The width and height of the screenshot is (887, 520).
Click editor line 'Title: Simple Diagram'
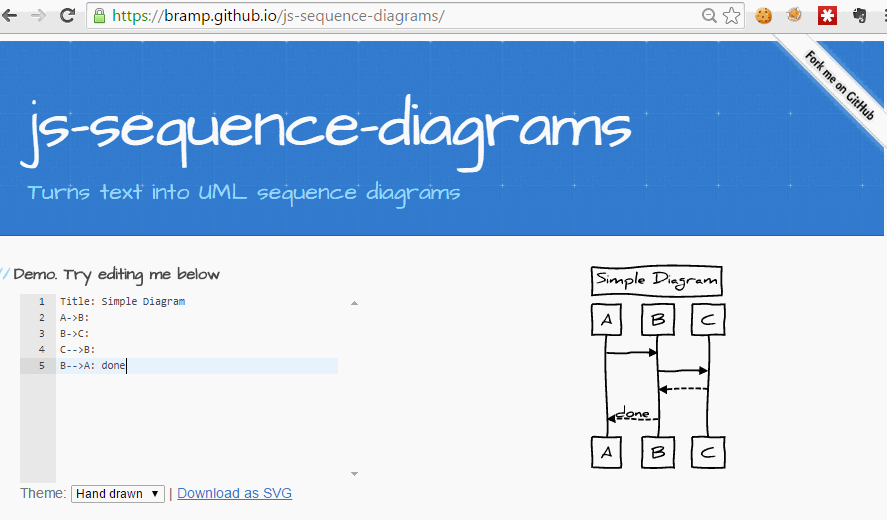pos(123,302)
